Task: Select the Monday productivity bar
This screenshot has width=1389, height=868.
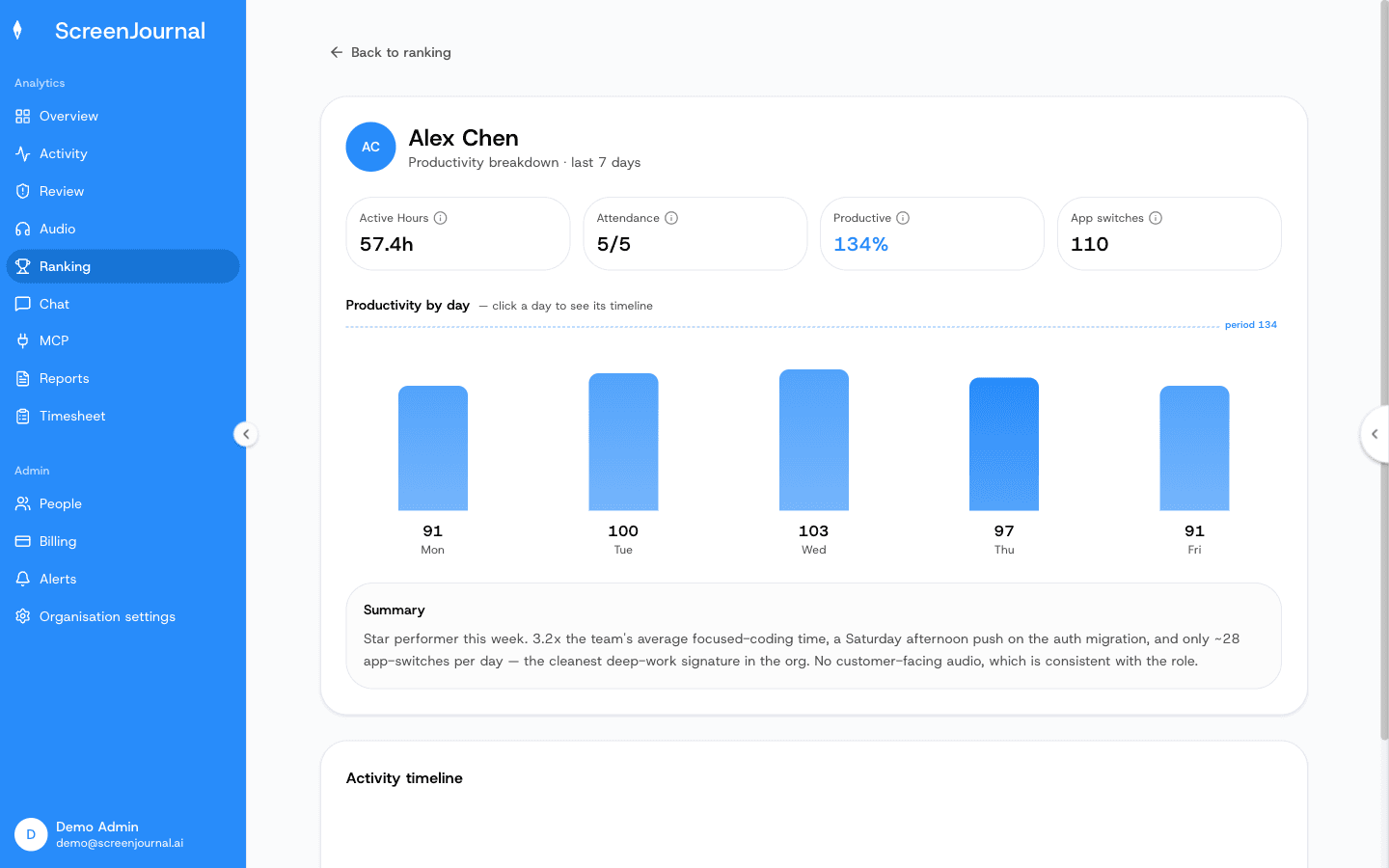Action: click(x=433, y=448)
